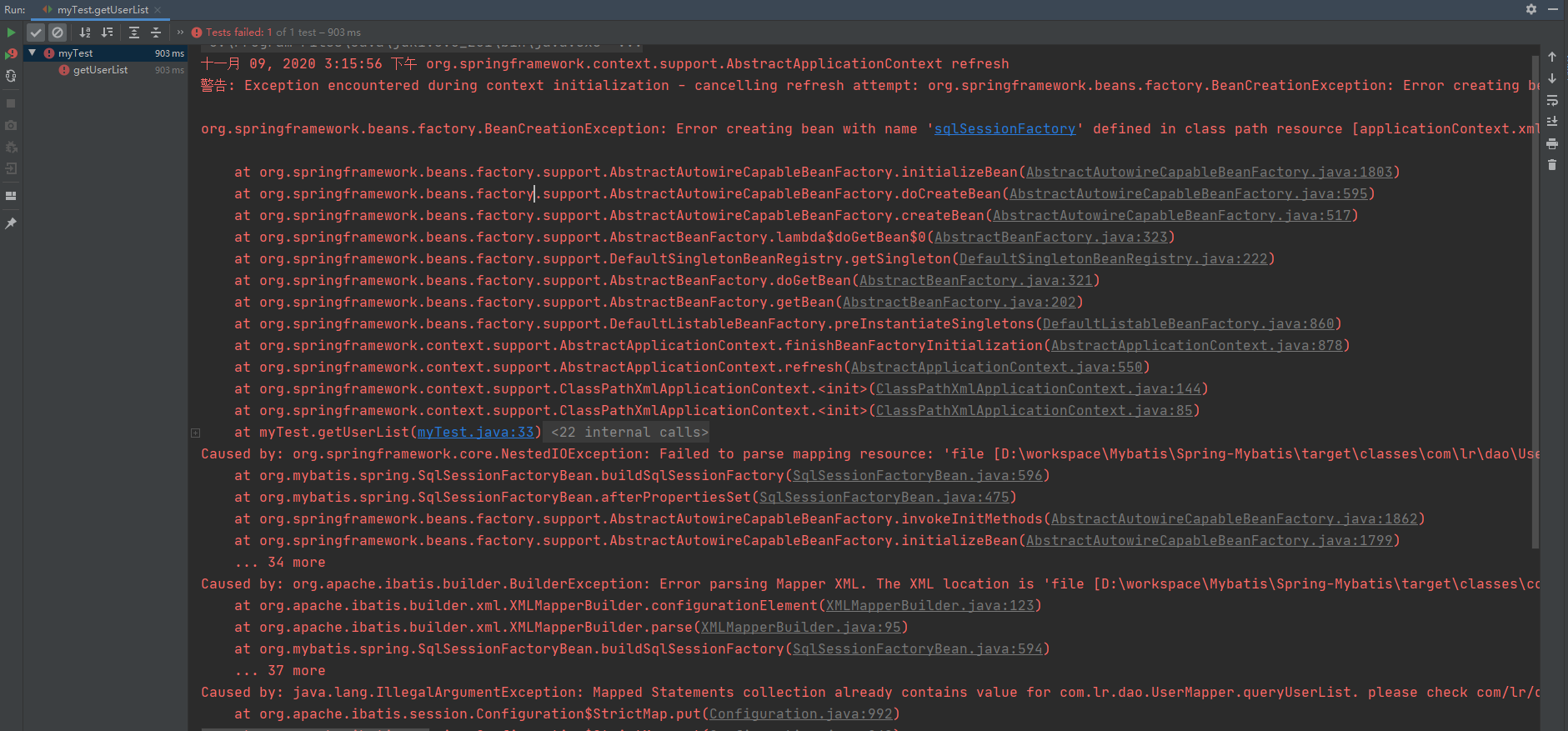Click the Stop process square icon

pos(11,103)
